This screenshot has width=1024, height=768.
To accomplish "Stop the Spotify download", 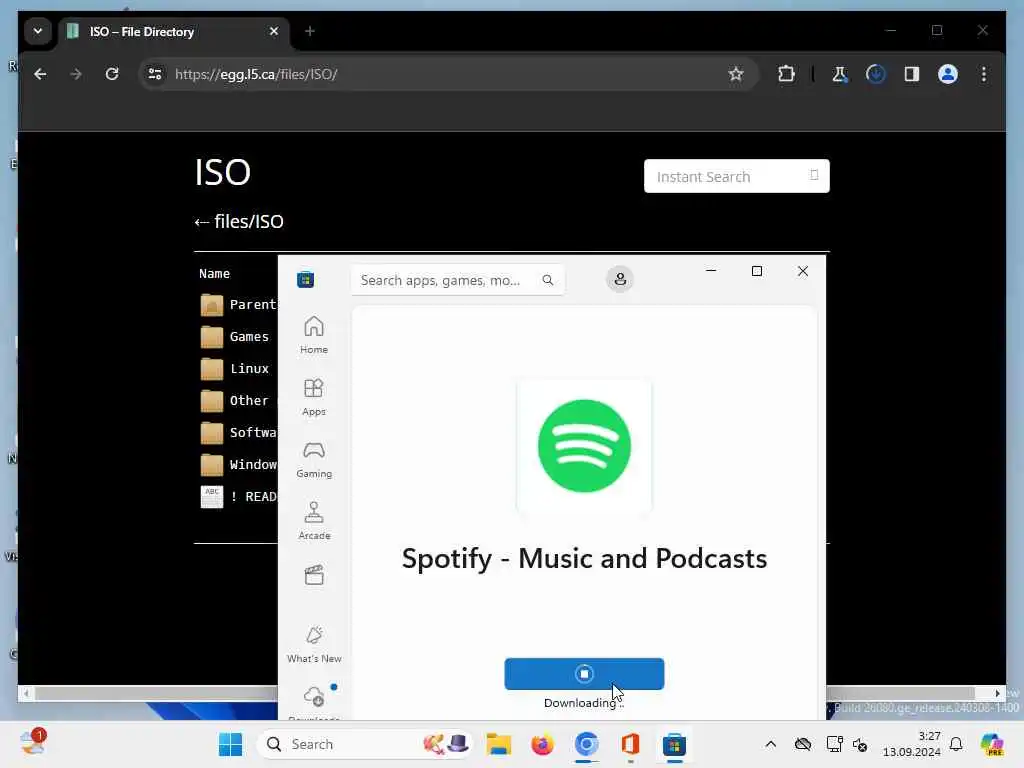I will coord(584,674).
